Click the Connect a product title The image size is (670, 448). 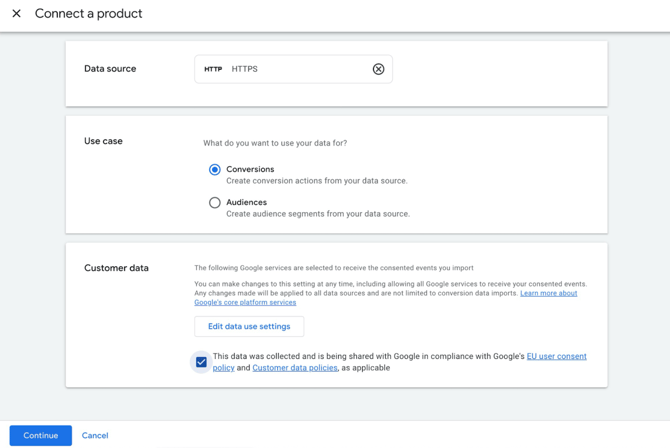89,14
